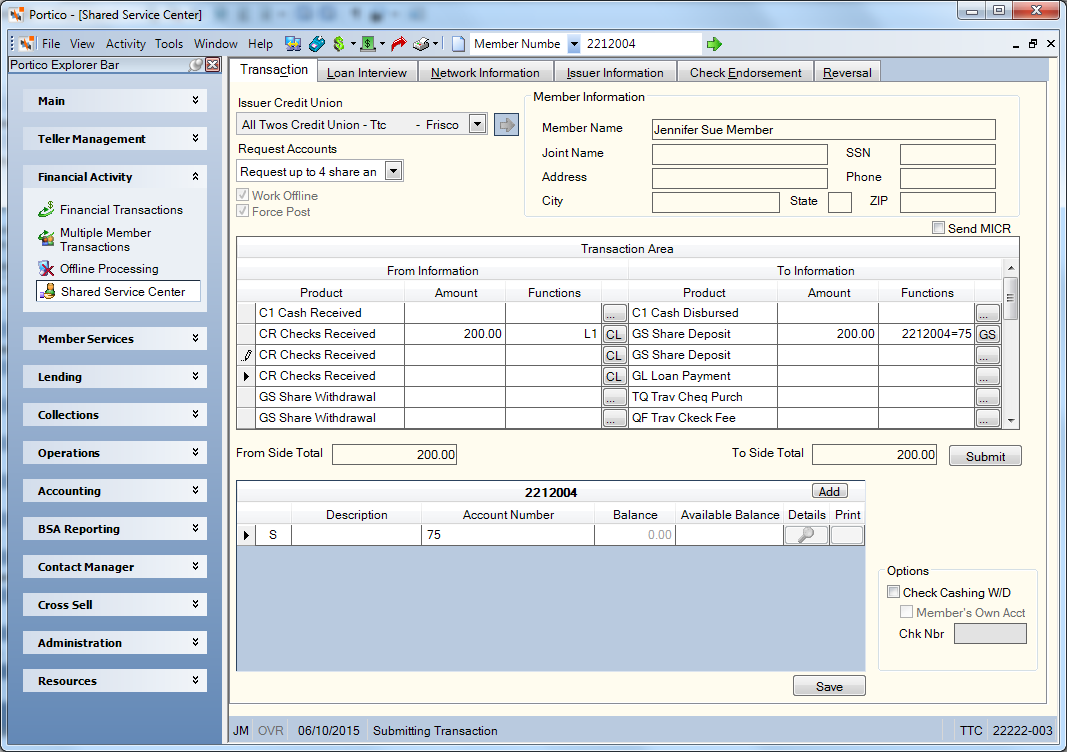Switch to the Loan Interview tab

click(367, 73)
